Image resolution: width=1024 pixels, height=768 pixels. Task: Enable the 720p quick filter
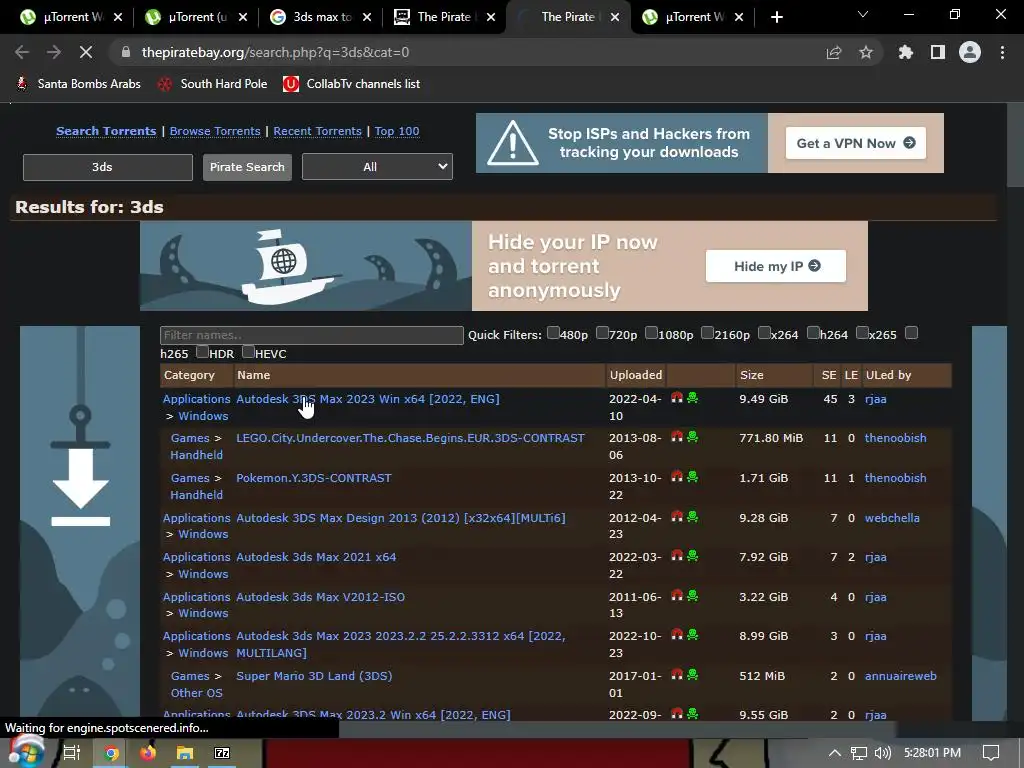tap(601, 333)
